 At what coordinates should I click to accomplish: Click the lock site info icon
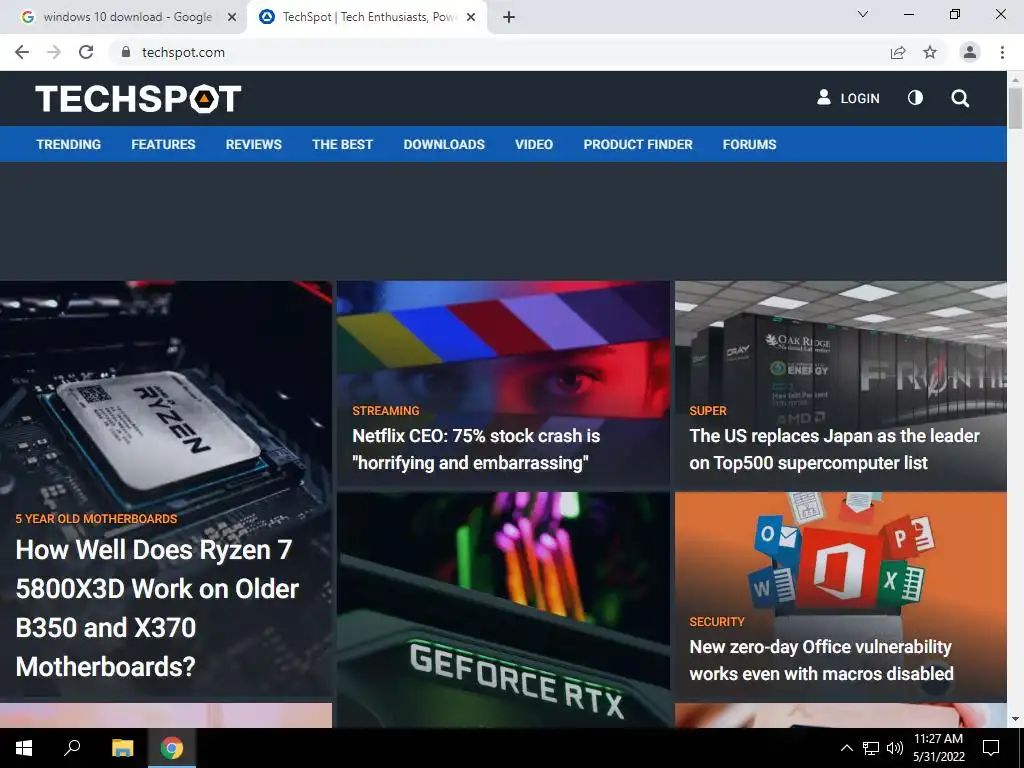[x=126, y=52]
